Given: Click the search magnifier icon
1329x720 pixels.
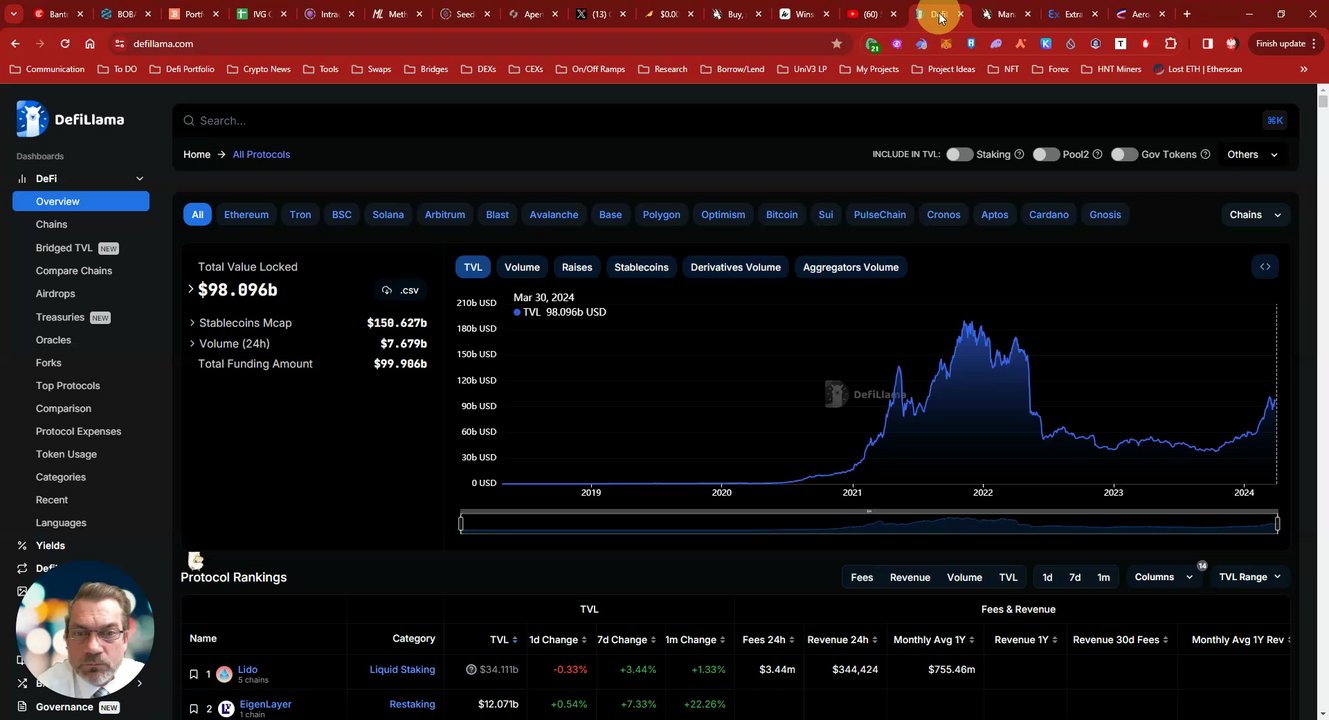Looking at the screenshot, I should (x=188, y=121).
